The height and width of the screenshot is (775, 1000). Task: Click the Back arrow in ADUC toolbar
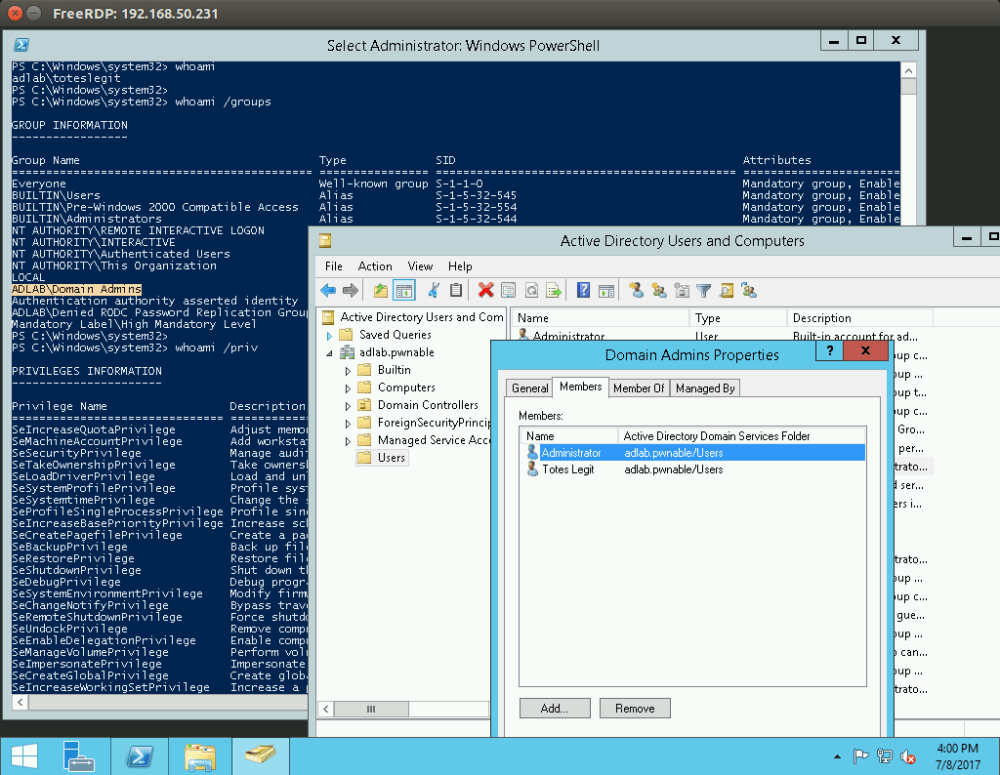[328, 291]
